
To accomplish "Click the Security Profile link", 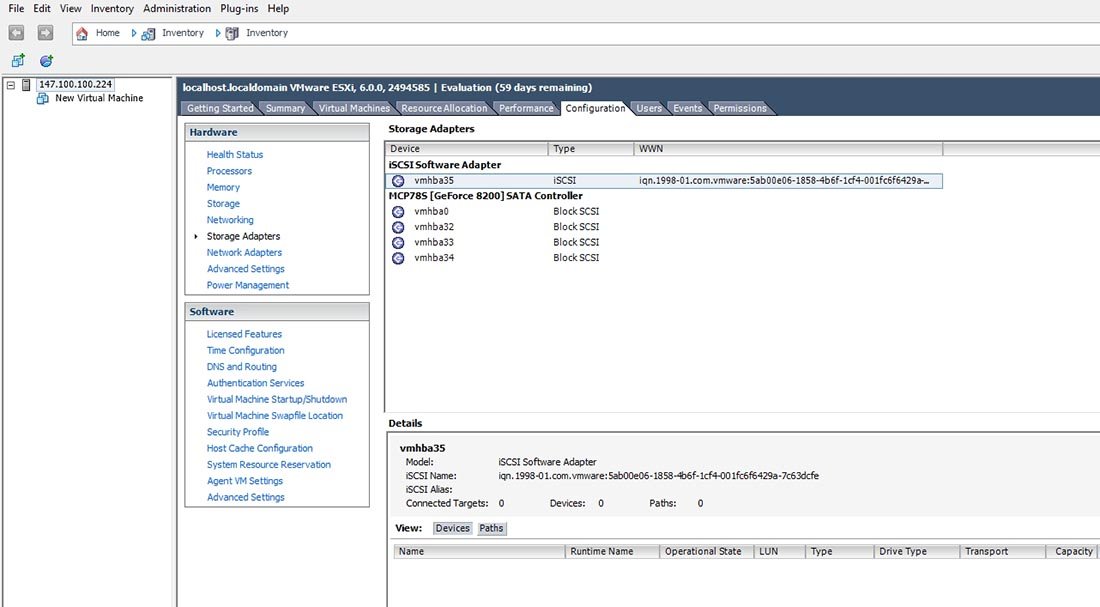I will coord(237,431).
